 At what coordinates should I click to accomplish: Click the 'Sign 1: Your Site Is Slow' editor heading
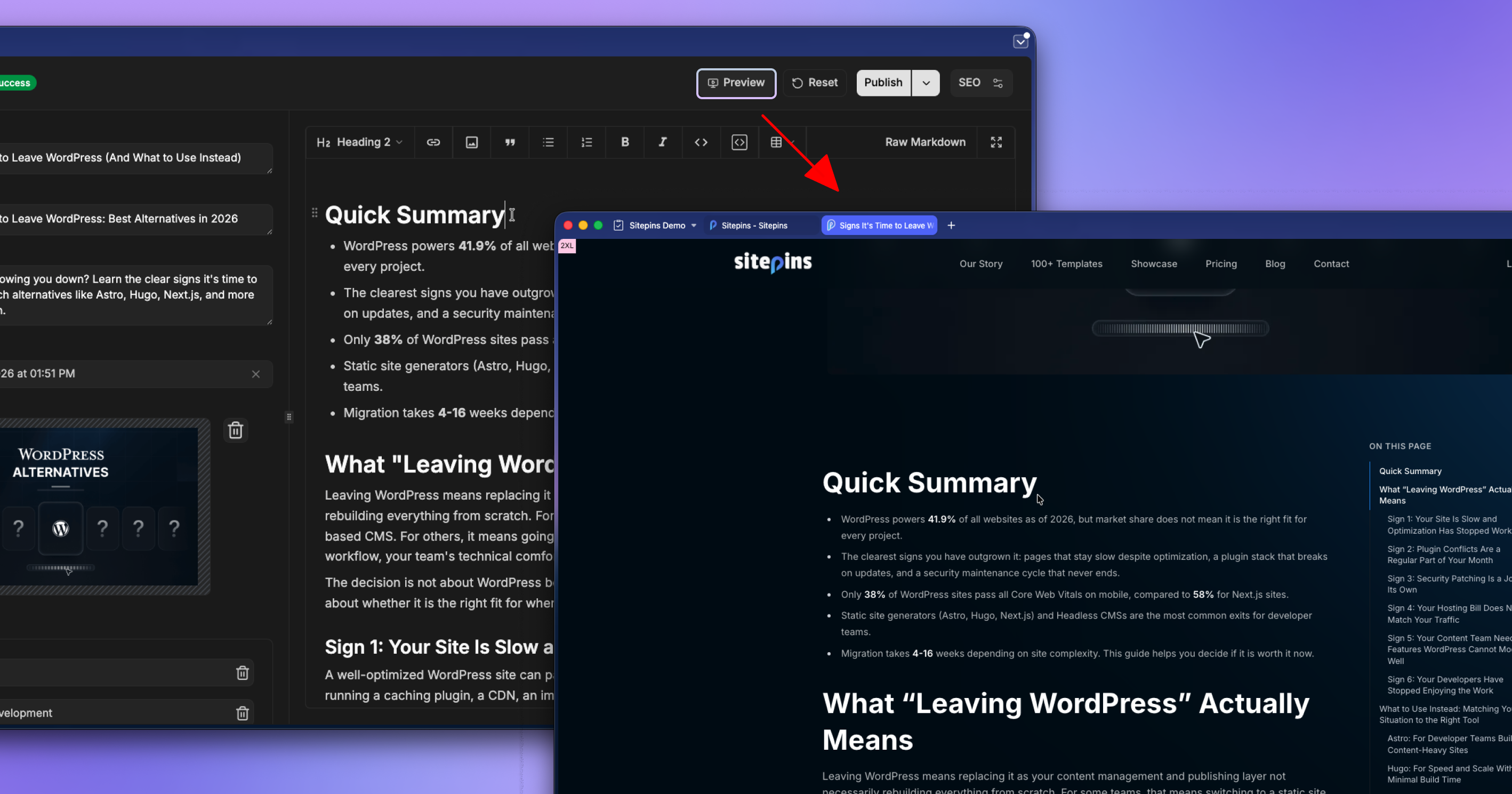(x=439, y=647)
